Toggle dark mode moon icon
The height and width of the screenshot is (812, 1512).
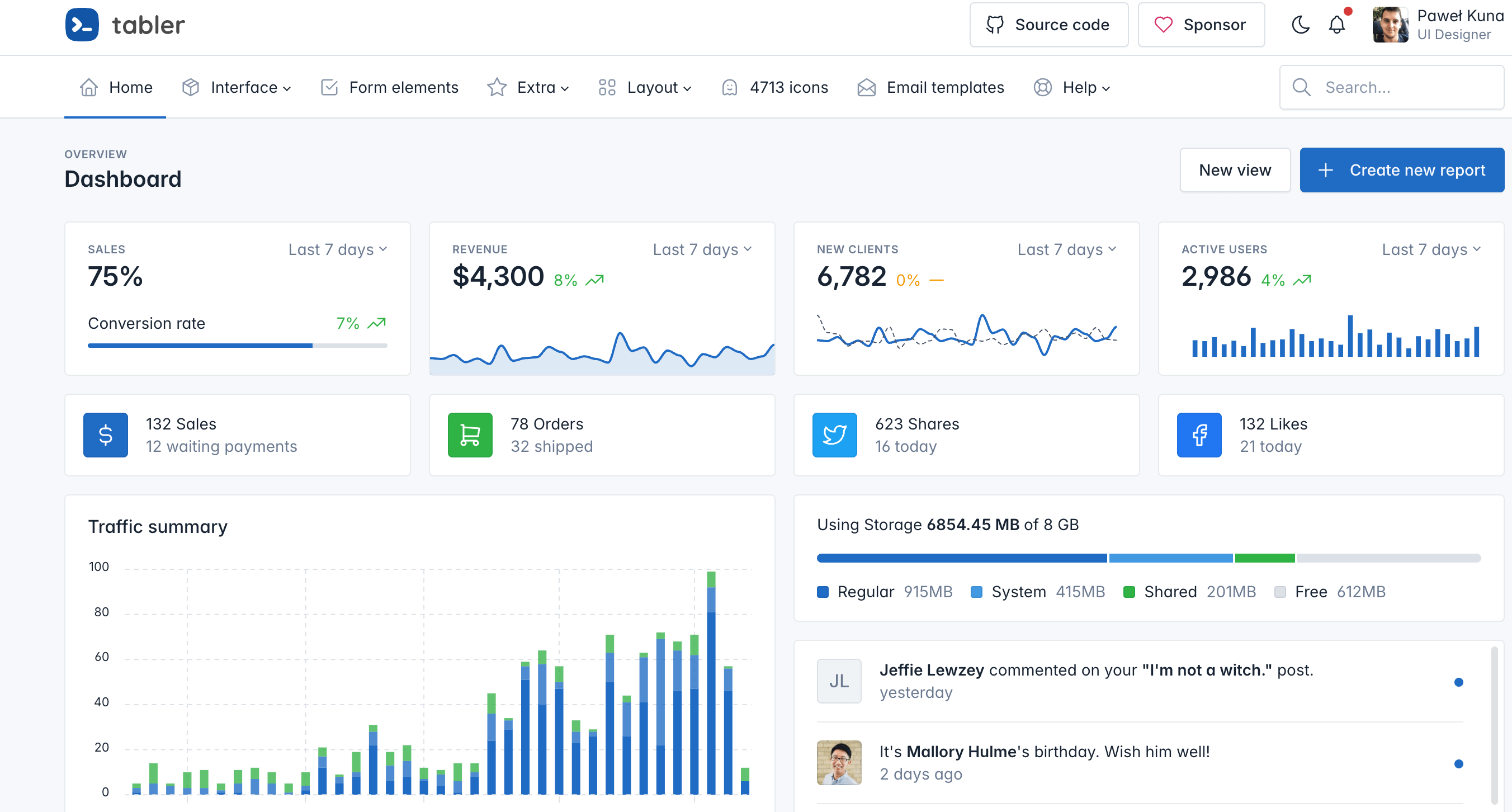1300,25
